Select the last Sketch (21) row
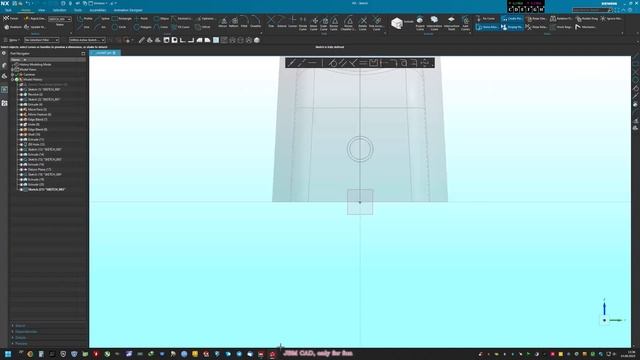640x360 pixels. (x=47, y=189)
